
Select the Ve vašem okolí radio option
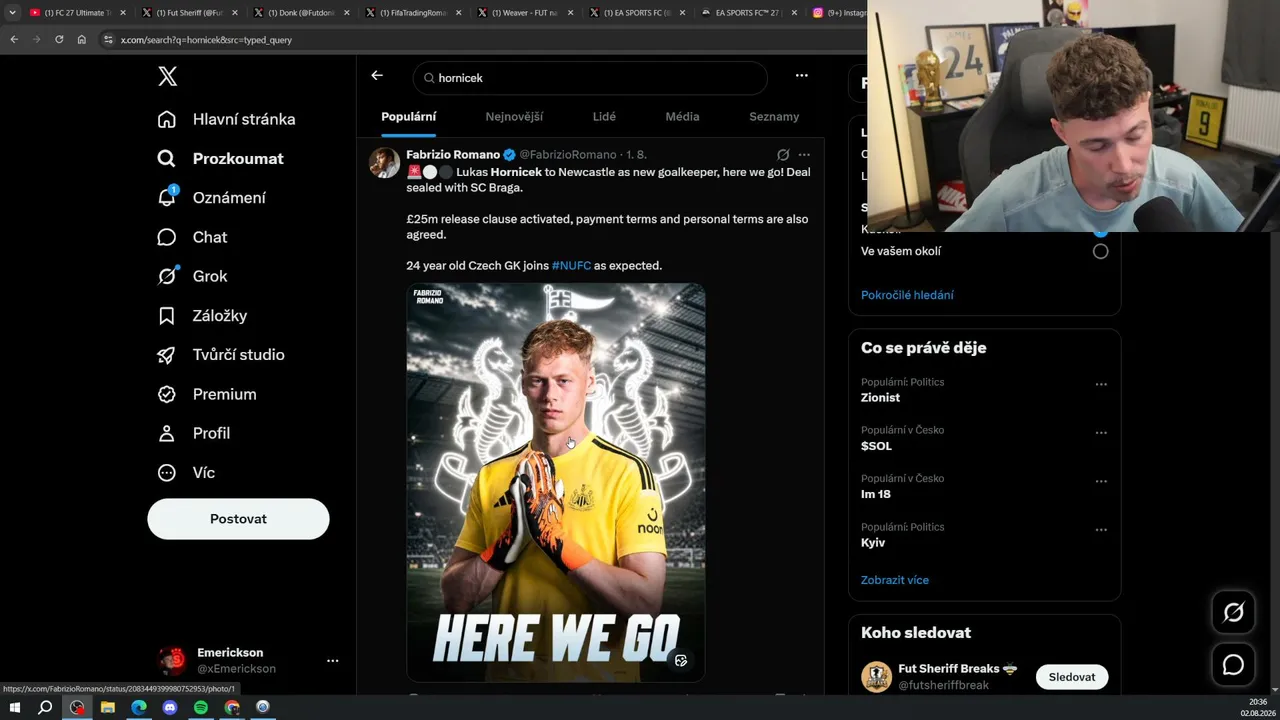(1100, 252)
